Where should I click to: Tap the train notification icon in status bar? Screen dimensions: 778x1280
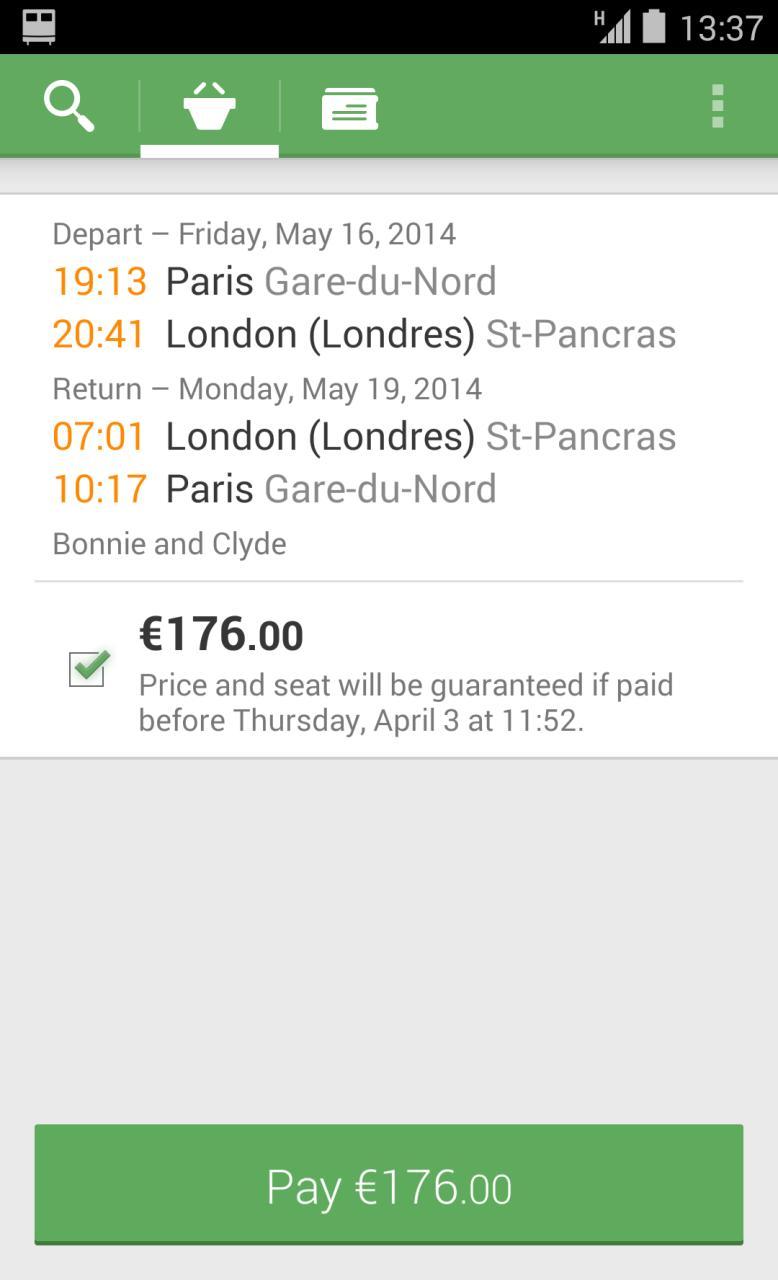point(39,26)
